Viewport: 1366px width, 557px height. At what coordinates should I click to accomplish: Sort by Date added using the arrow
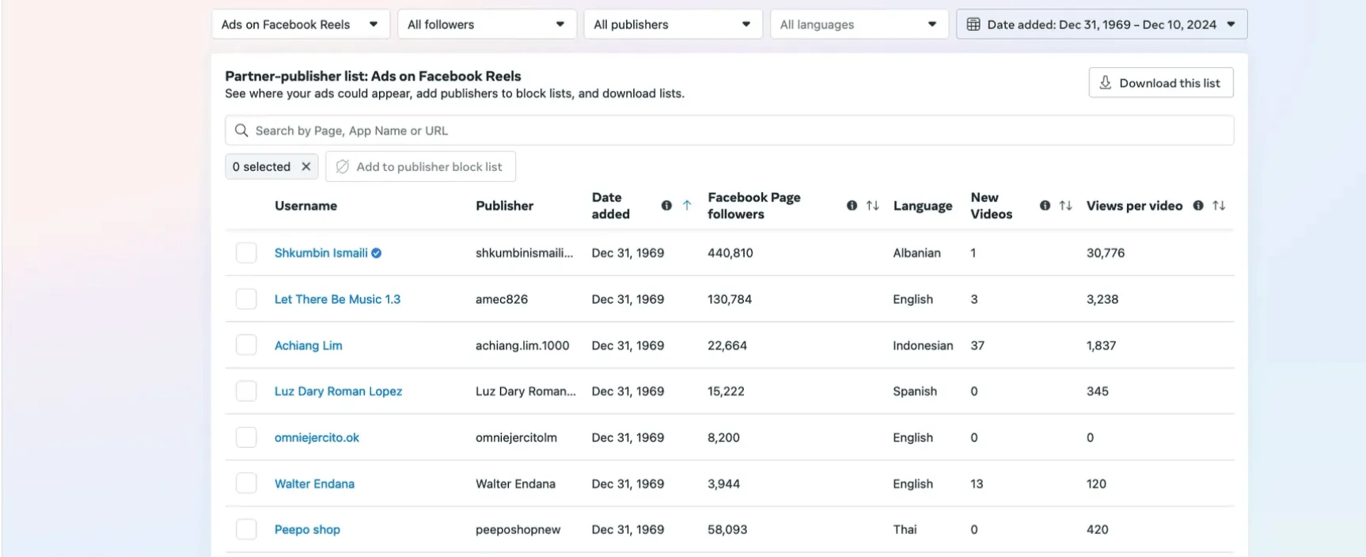(687, 206)
